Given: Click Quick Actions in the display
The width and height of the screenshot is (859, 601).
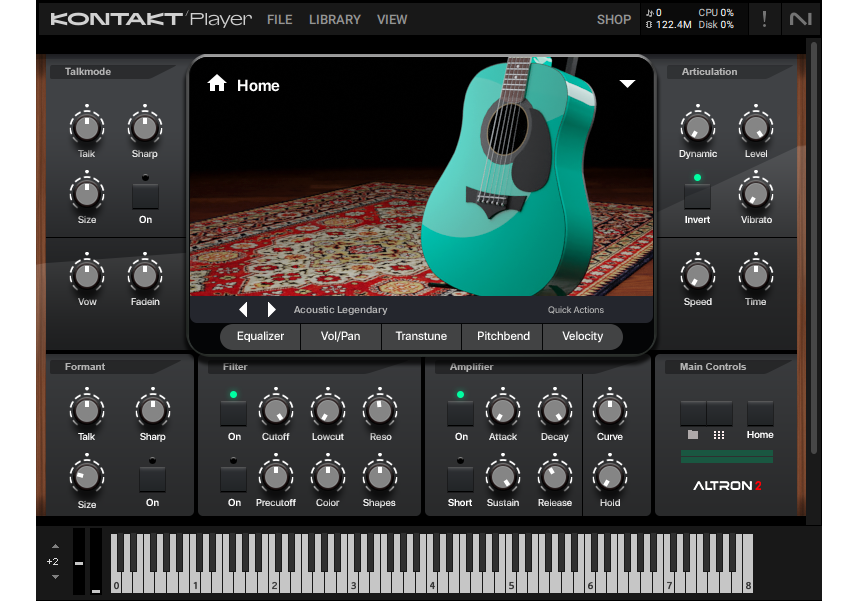Looking at the screenshot, I should pyautogui.click(x=576, y=310).
